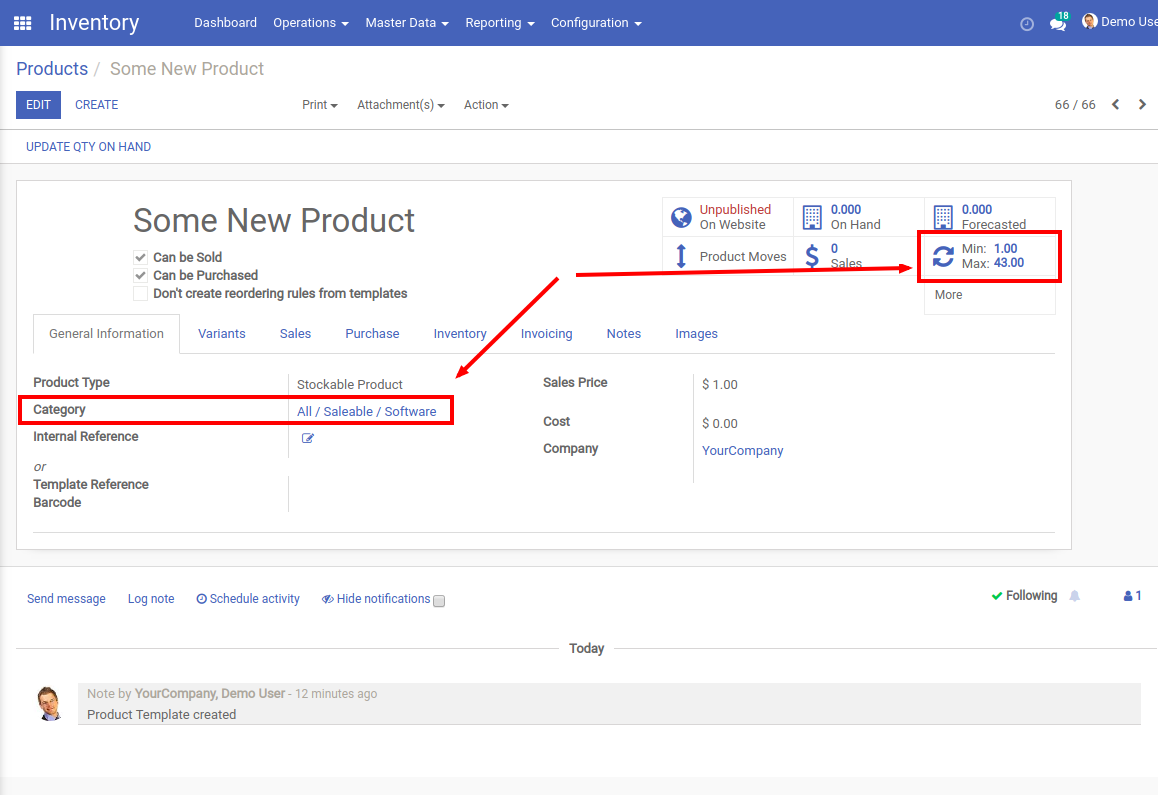
Task: Open the messaging icon showing 18 notifications
Action: pos(1058,22)
